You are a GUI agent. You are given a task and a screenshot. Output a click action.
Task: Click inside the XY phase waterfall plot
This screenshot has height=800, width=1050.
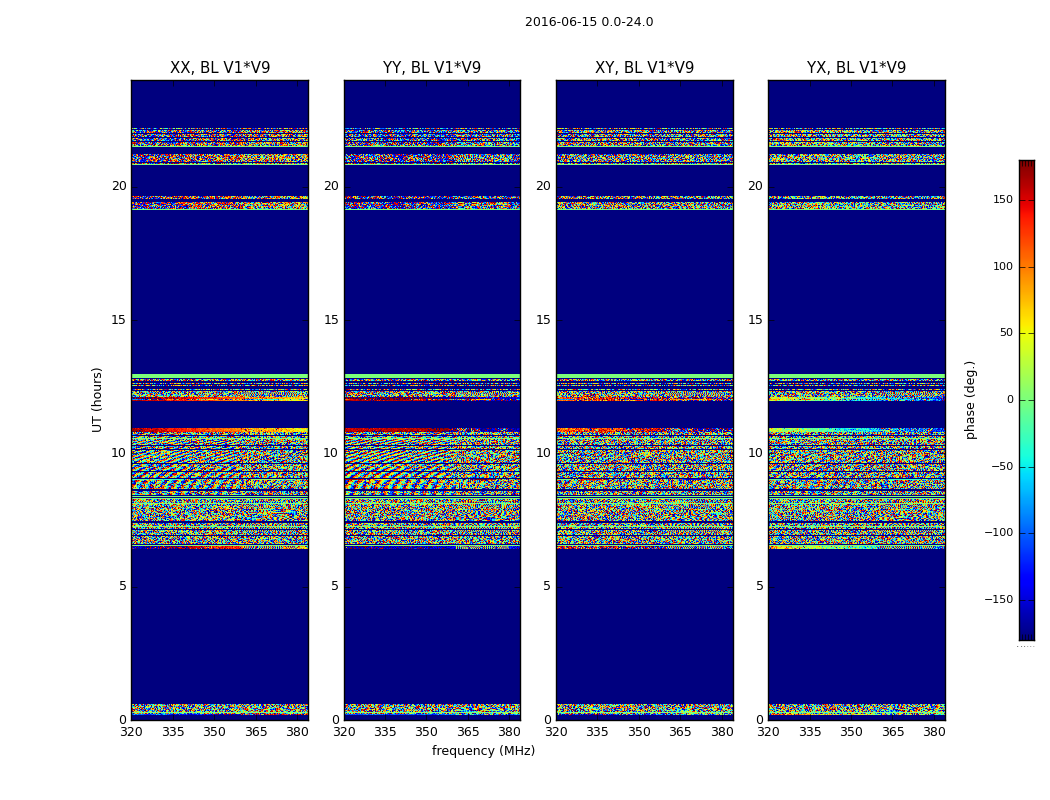[645, 400]
